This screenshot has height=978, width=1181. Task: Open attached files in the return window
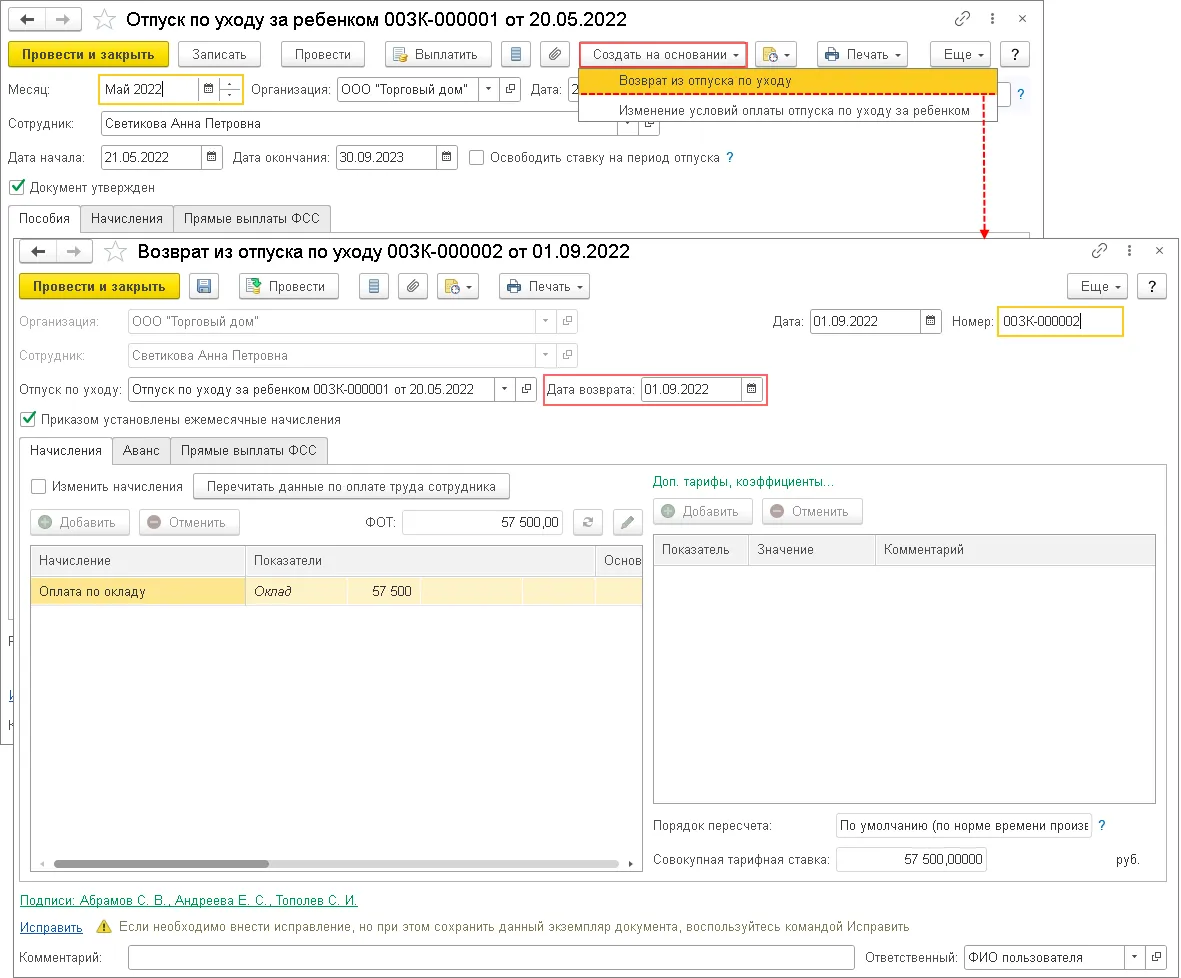pos(413,286)
